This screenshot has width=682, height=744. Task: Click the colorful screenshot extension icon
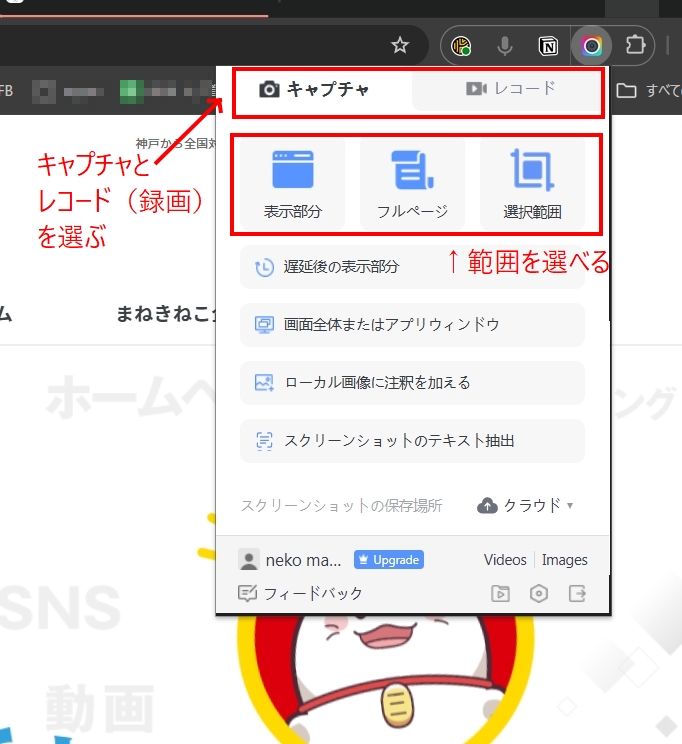[591, 46]
